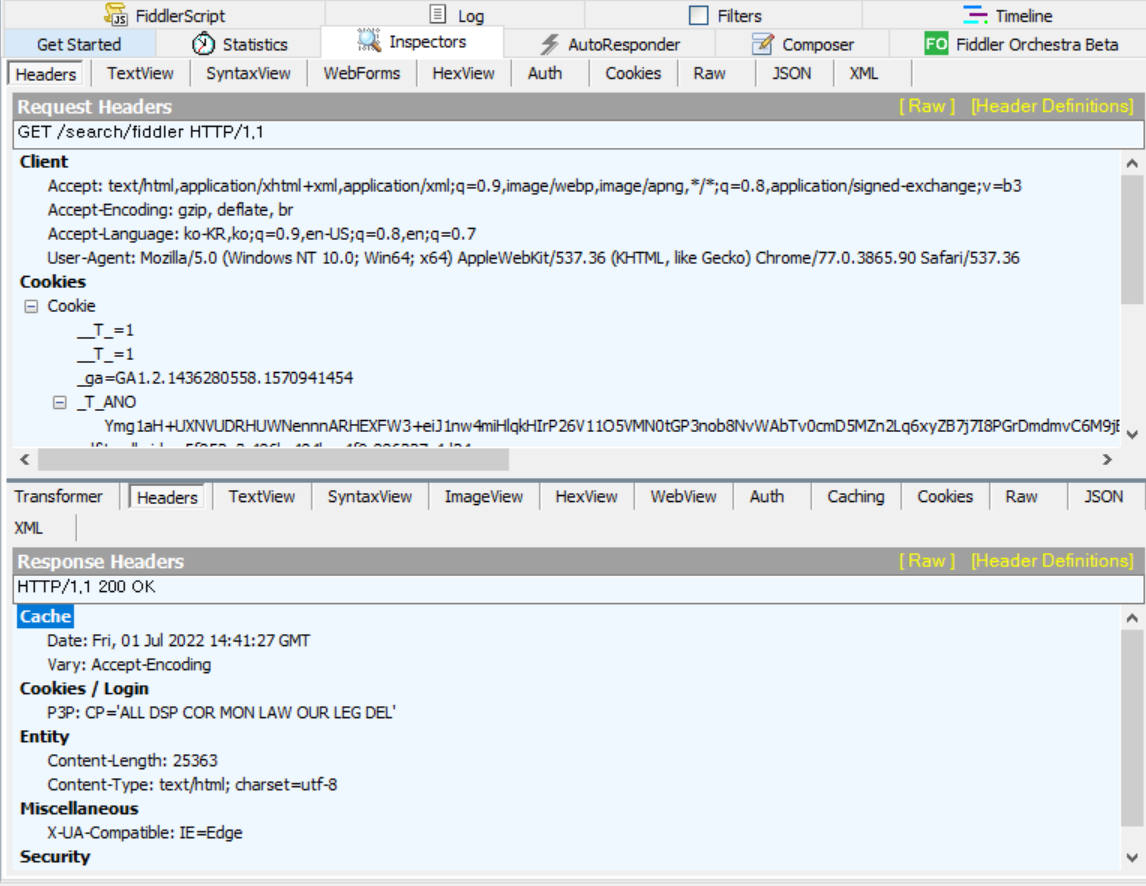Click the Timeline icon
This screenshot has width=1146, height=886.
point(975,15)
